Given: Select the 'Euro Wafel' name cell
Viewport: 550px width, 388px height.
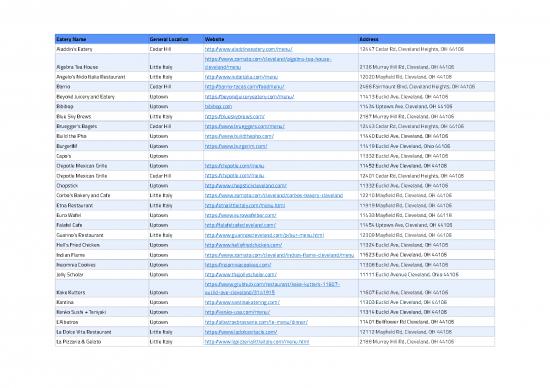Looking at the screenshot, I should (x=102, y=215).
